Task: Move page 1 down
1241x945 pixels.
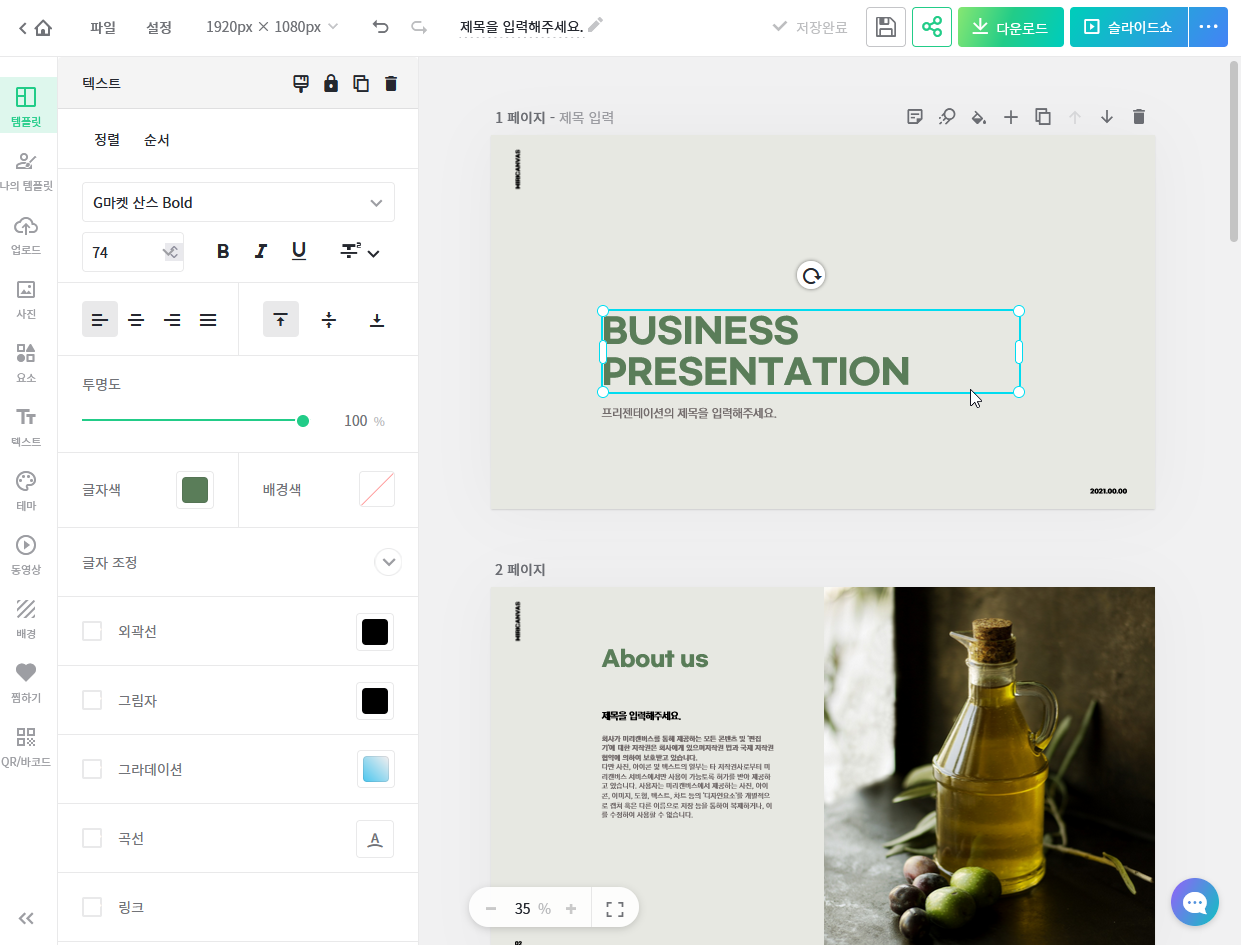Action: coord(1107,117)
